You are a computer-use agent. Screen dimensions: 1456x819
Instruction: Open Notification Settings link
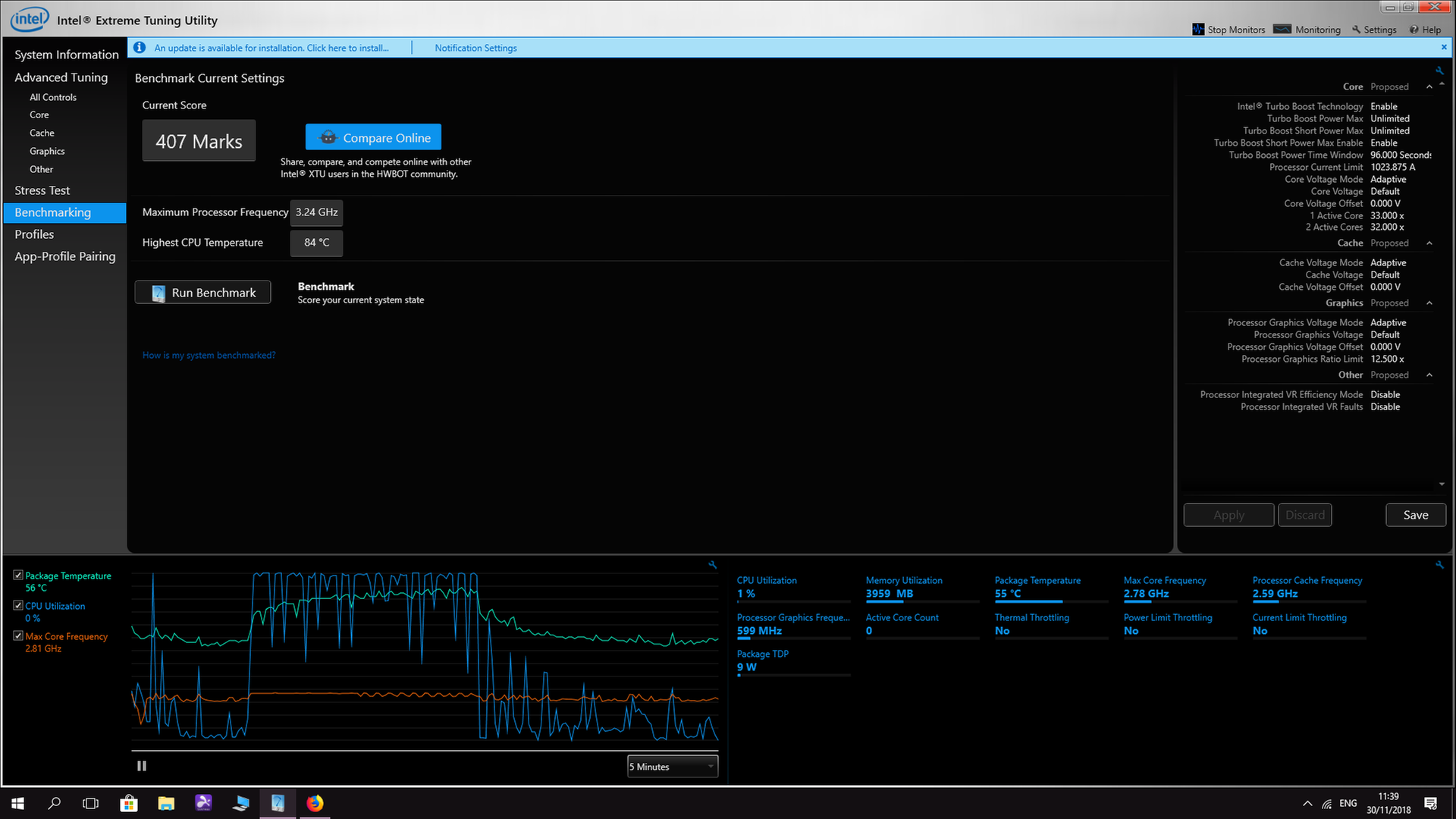point(475,48)
